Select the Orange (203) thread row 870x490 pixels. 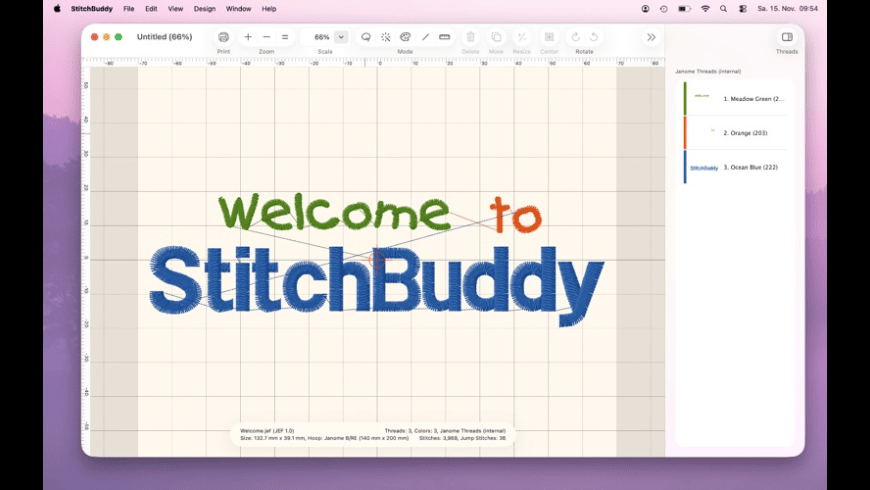735,133
